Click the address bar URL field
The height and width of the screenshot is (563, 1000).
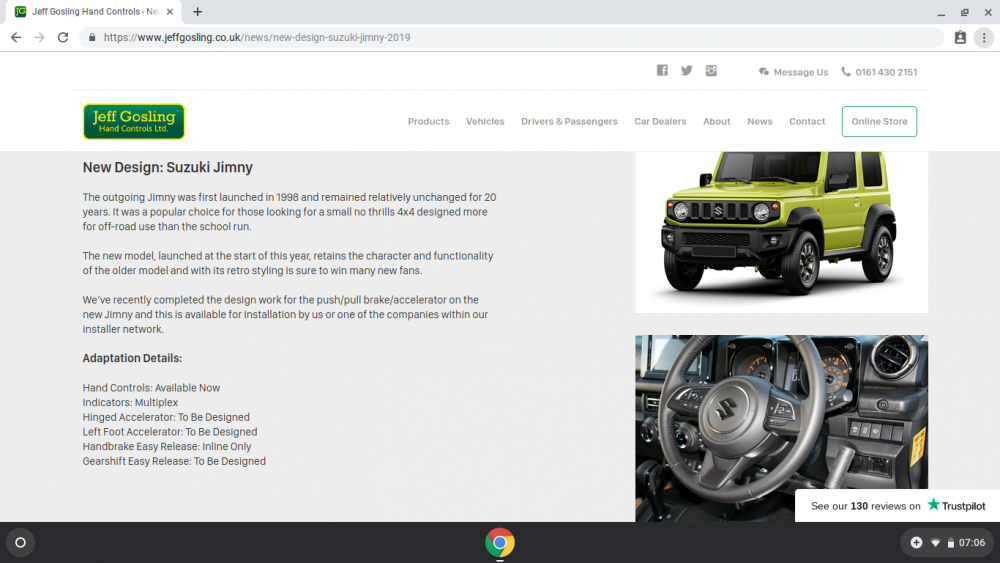[x=510, y=38]
